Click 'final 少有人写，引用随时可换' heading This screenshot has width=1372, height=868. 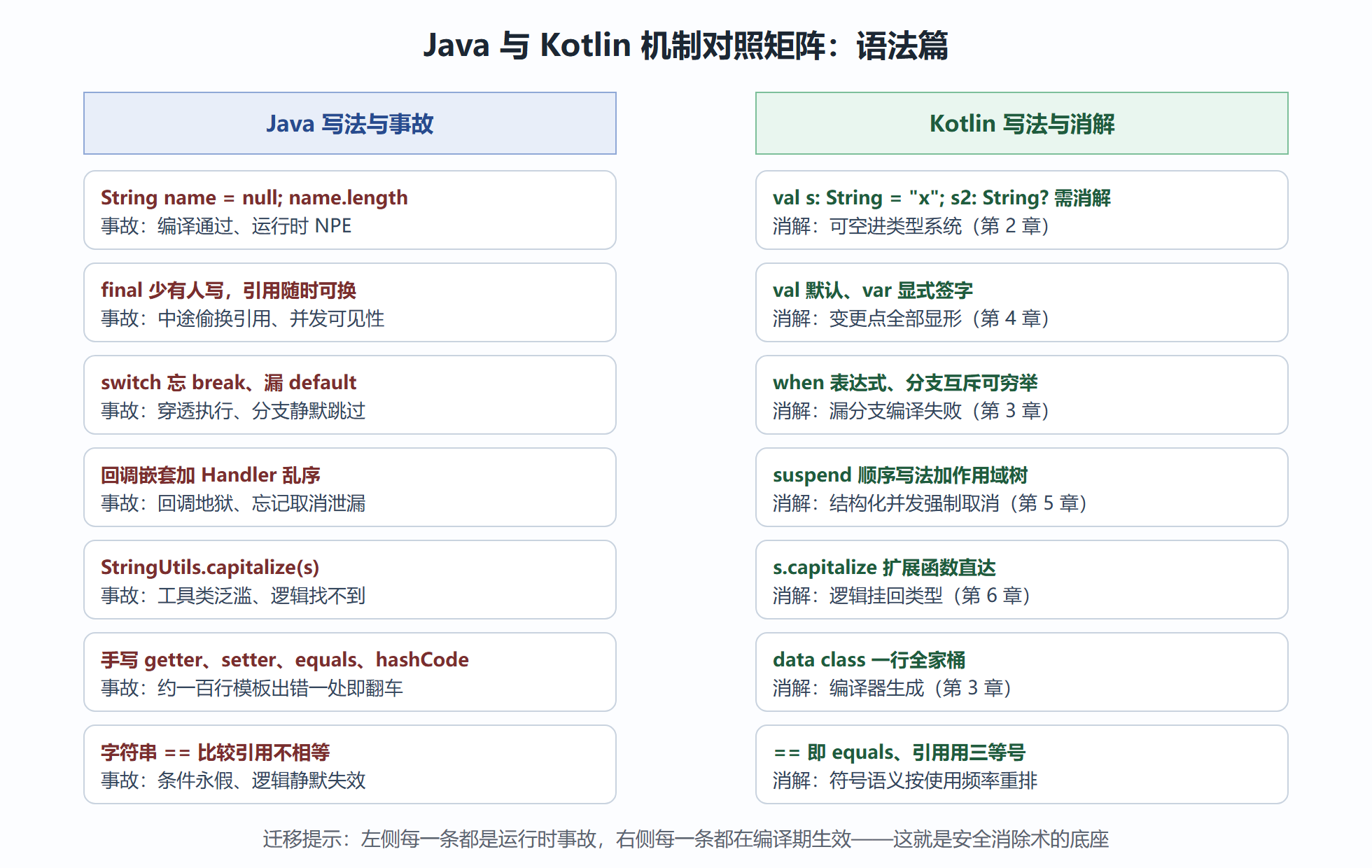click(x=228, y=290)
